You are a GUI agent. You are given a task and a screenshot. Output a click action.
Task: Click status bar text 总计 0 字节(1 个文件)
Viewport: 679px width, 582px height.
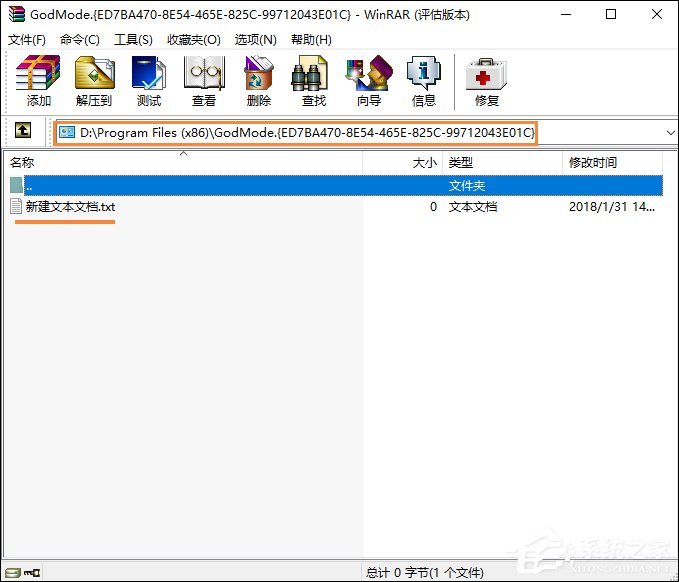pyautogui.click(x=424, y=572)
